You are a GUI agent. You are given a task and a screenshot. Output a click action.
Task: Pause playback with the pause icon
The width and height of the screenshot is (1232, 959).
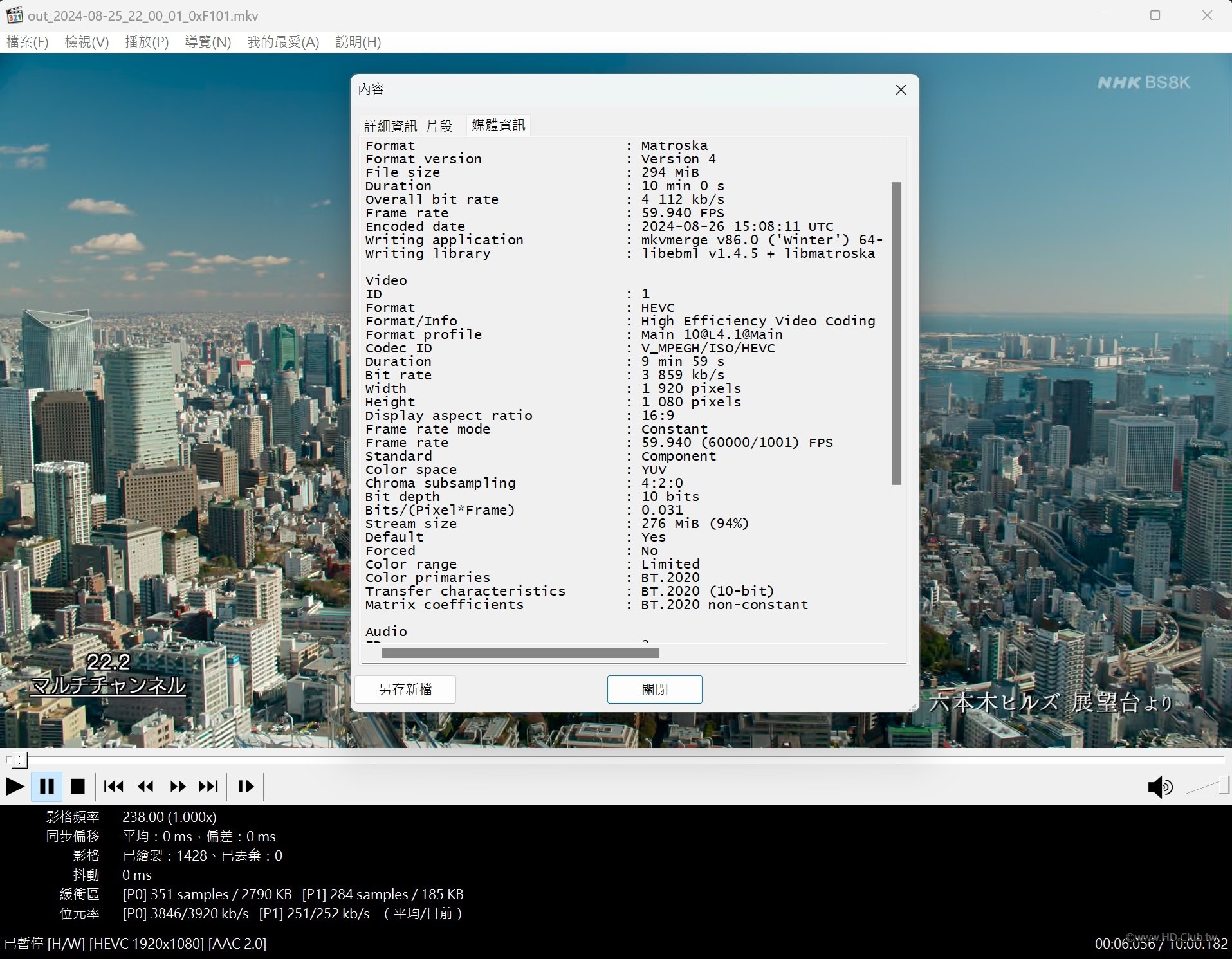point(47,786)
